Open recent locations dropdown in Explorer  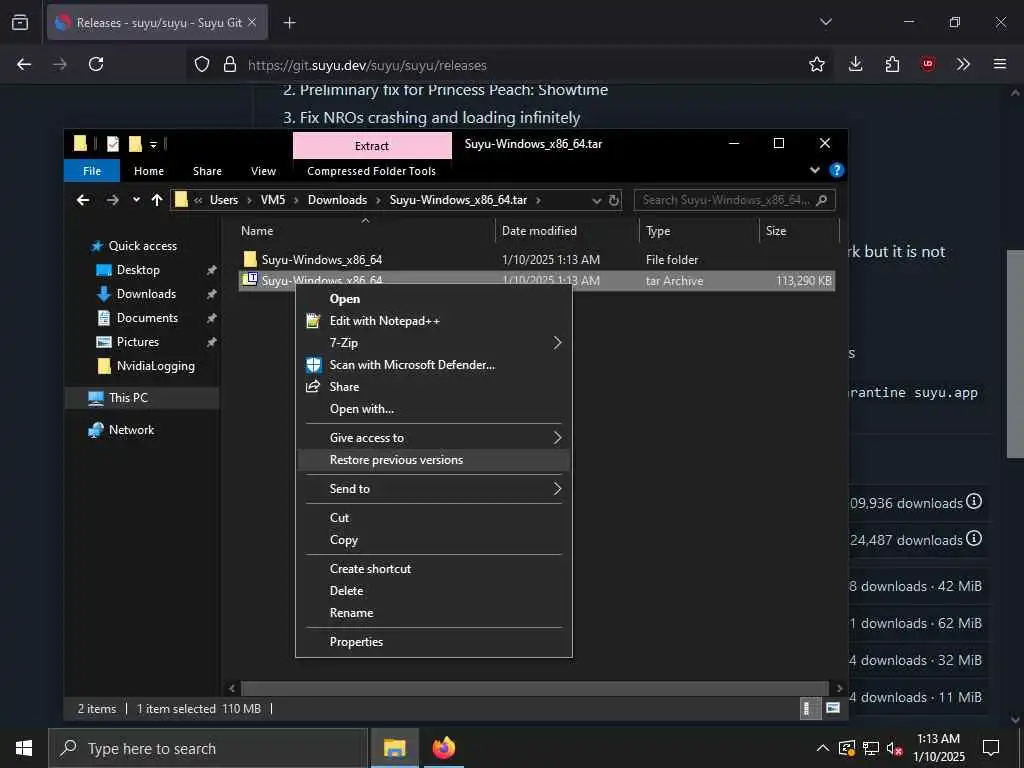click(x=136, y=200)
